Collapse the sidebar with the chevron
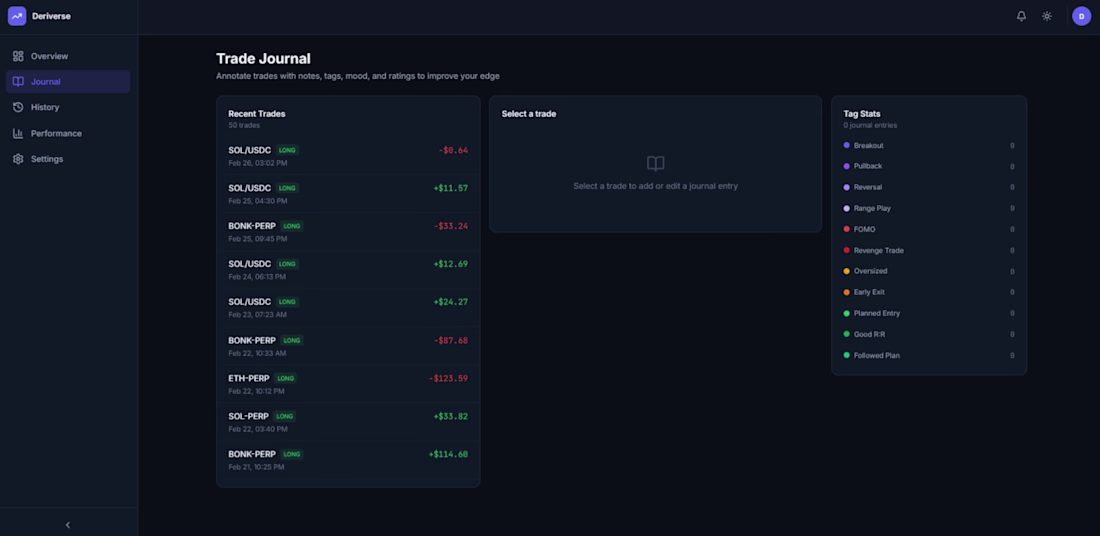The width and height of the screenshot is (1100, 536). point(68,525)
